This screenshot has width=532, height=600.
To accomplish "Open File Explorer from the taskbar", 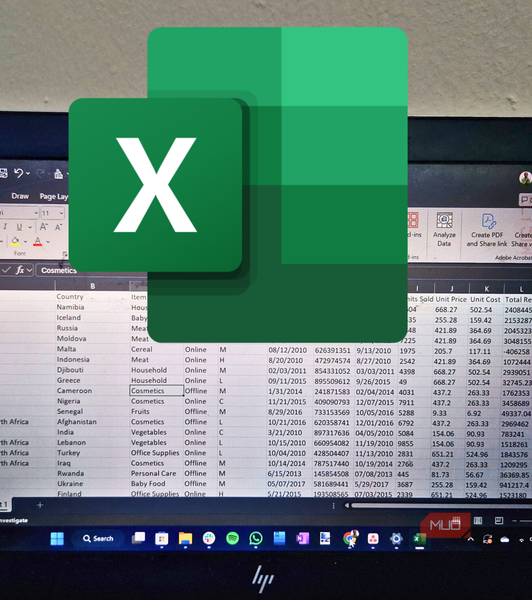I will click(185, 538).
